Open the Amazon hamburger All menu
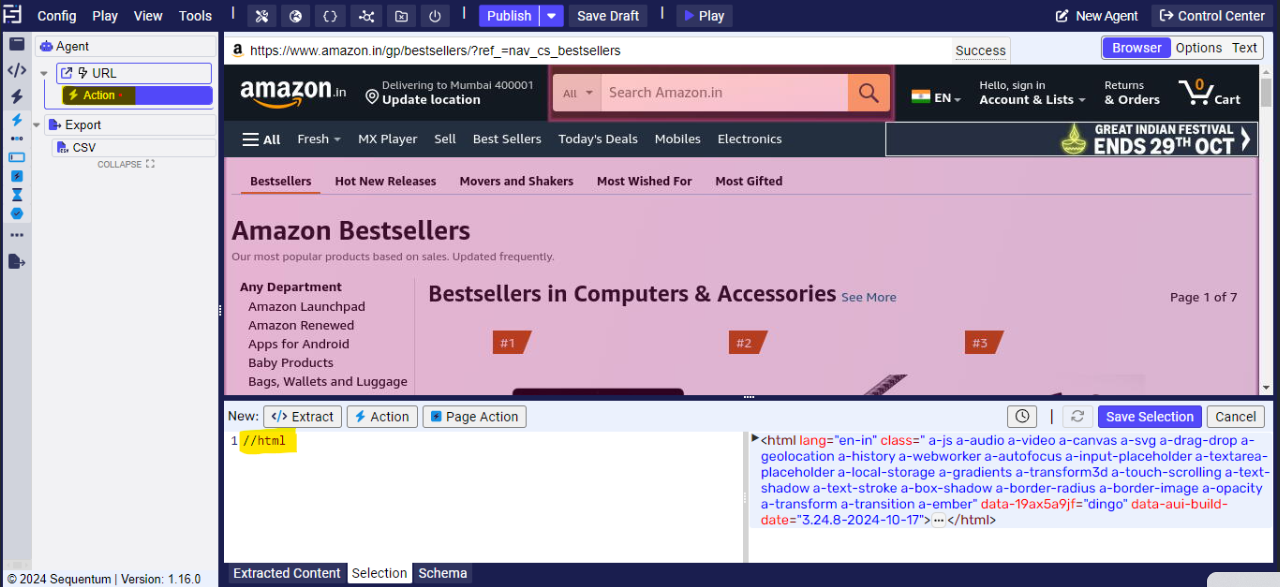 point(261,139)
